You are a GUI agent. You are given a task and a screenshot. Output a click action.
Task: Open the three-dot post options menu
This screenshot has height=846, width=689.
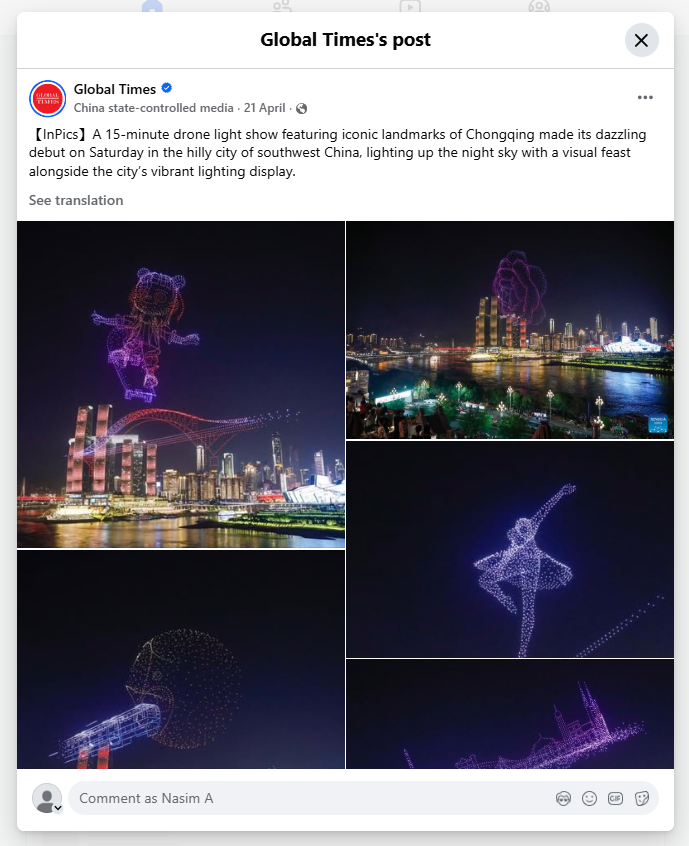pos(645,98)
